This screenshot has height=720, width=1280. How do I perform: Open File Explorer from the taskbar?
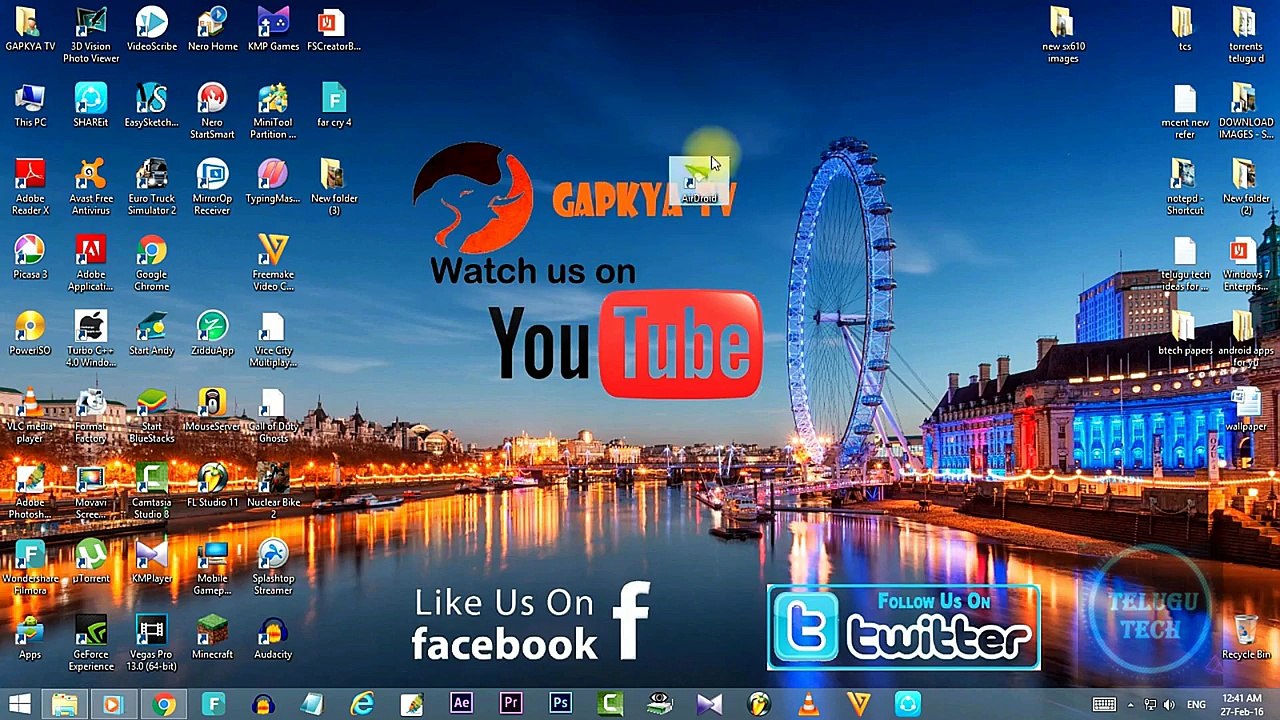[65, 704]
